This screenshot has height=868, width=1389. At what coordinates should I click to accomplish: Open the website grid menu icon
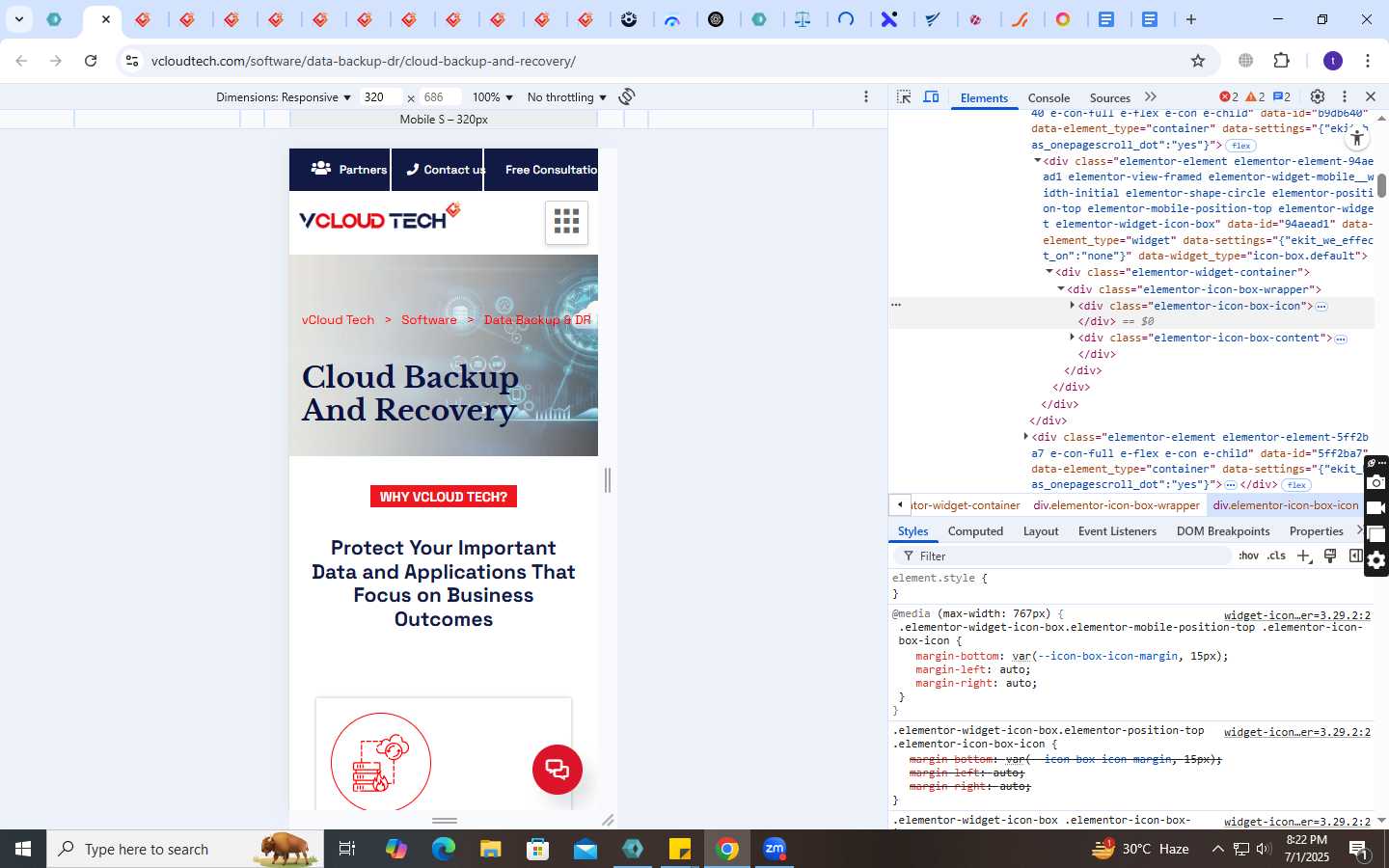567,222
